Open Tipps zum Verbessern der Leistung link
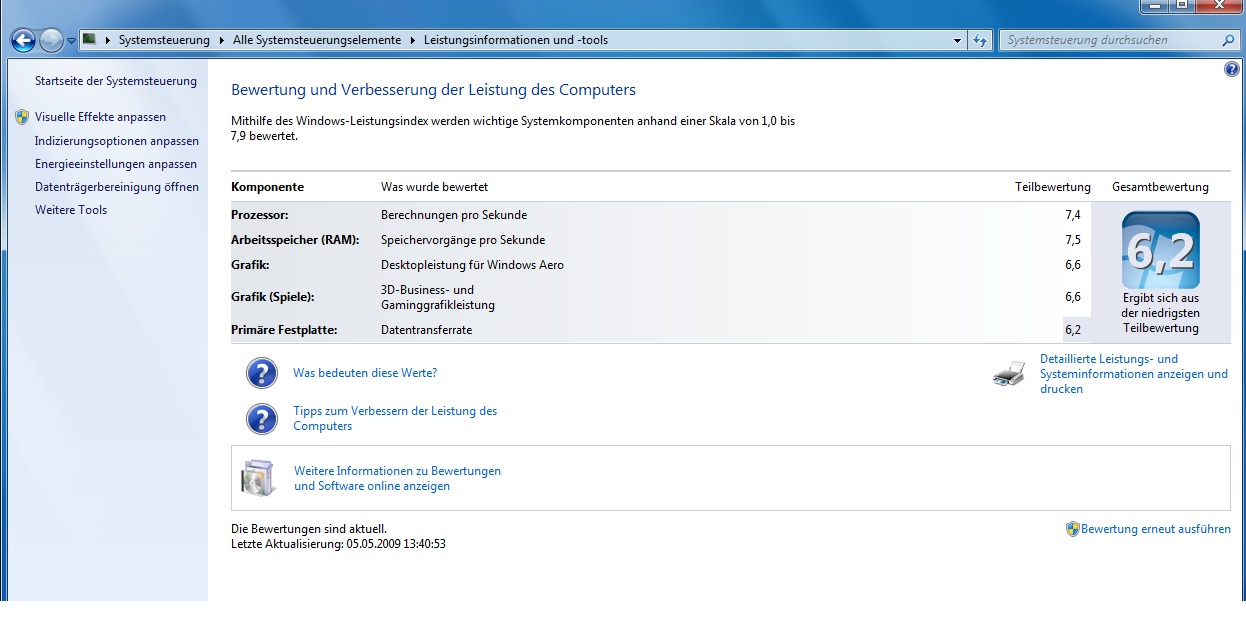This screenshot has width=1246, height=630. tap(395, 419)
